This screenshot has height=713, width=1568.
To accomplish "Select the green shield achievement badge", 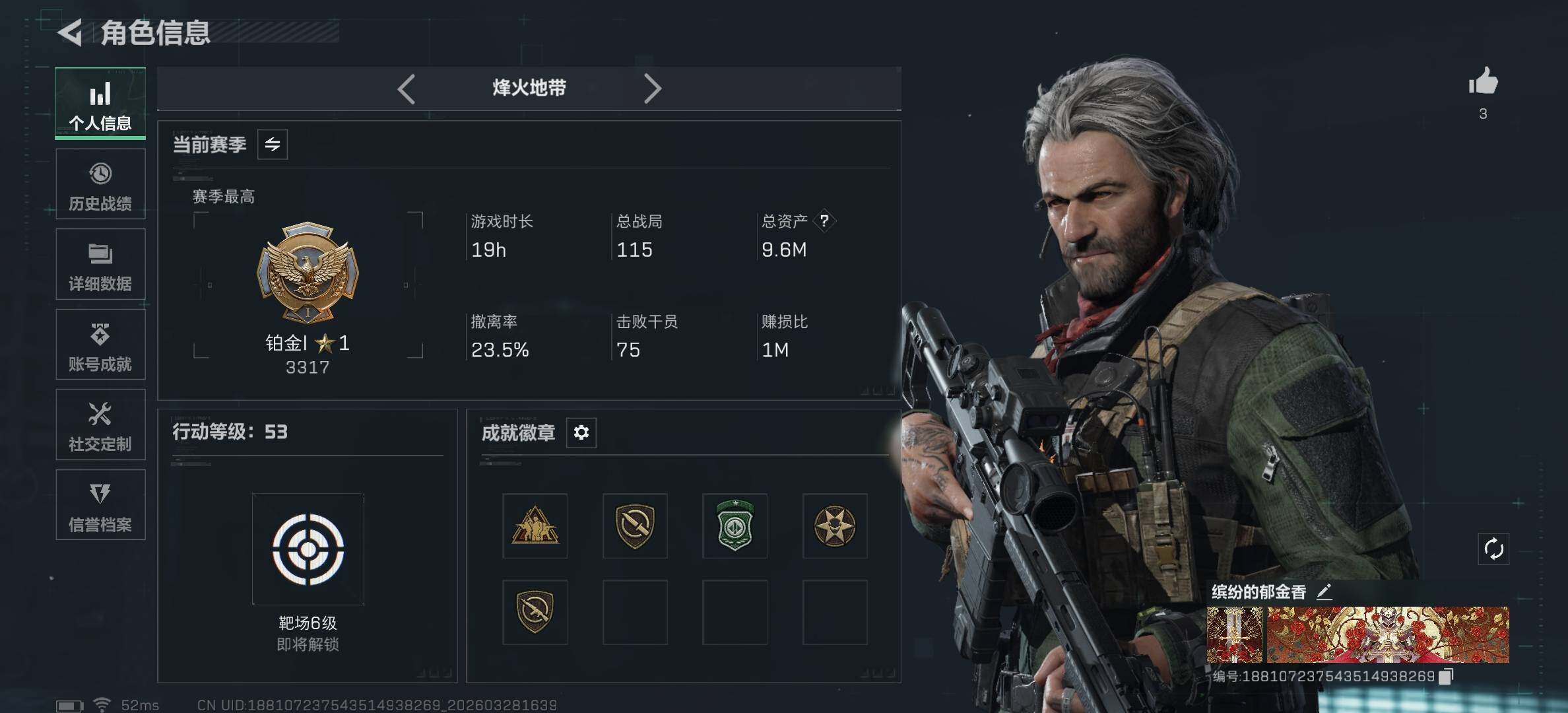I will click(735, 526).
